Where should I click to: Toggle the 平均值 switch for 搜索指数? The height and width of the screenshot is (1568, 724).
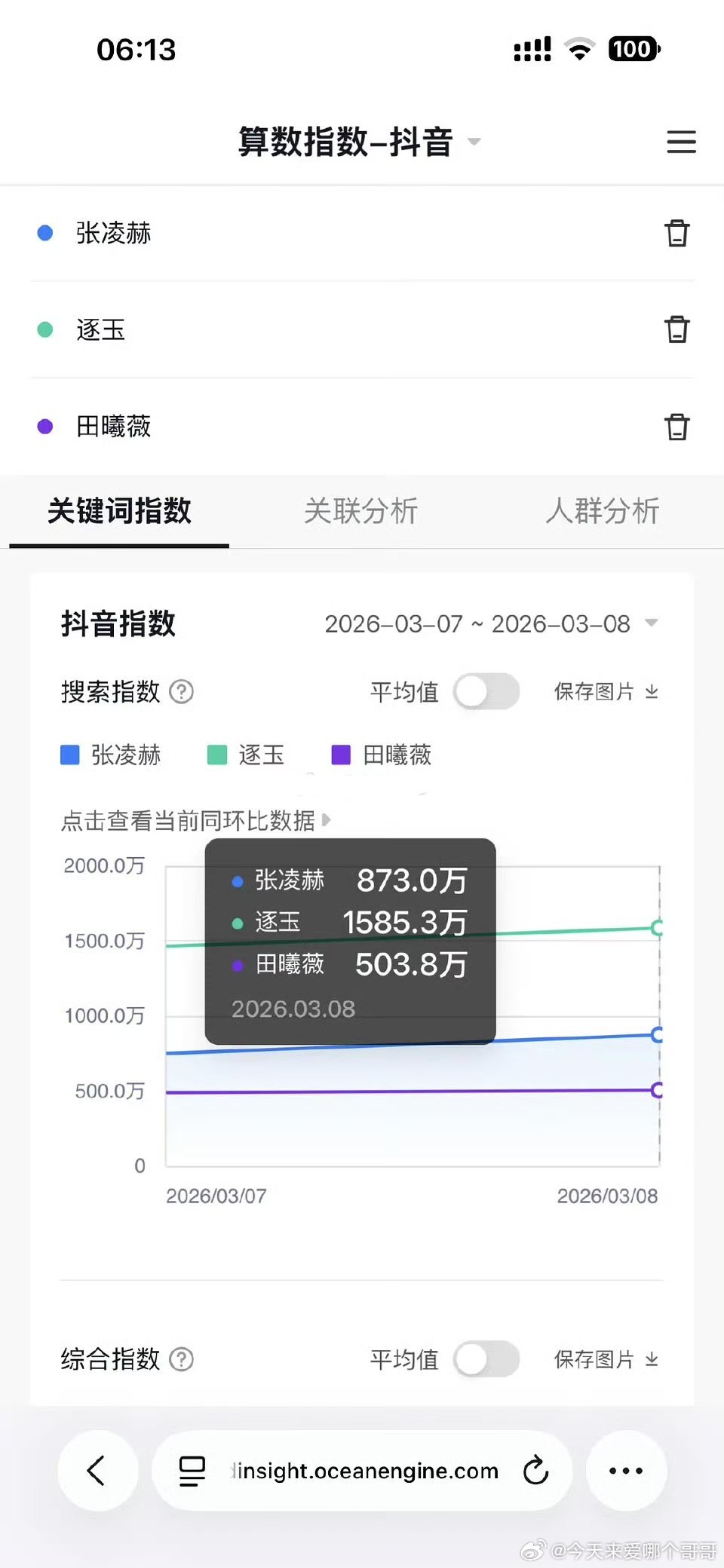[486, 691]
